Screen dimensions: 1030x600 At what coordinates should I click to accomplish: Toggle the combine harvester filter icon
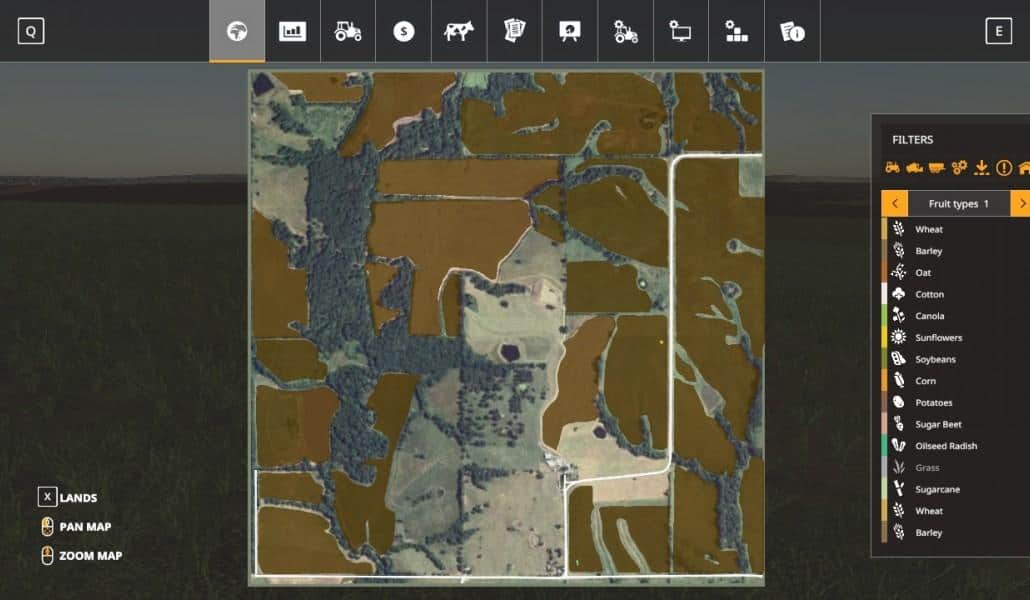pyautogui.click(x=914, y=168)
